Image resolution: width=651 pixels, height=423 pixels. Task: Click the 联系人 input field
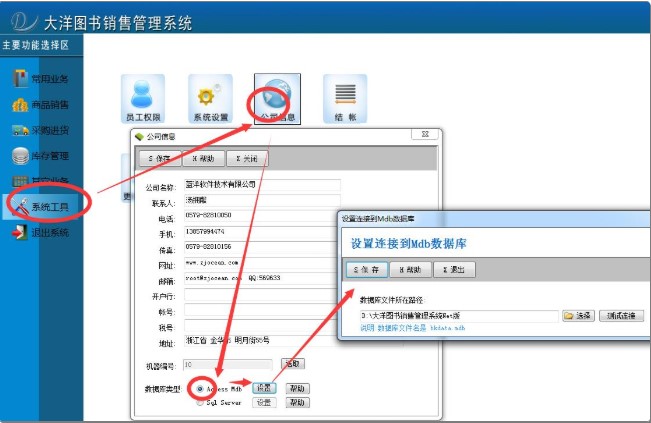pos(262,200)
